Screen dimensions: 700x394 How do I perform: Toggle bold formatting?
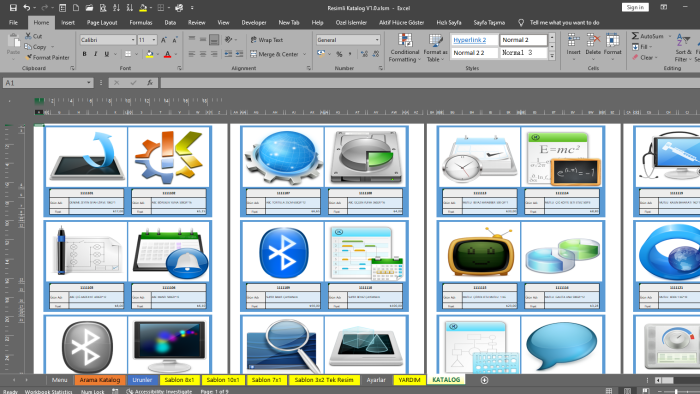pos(84,54)
